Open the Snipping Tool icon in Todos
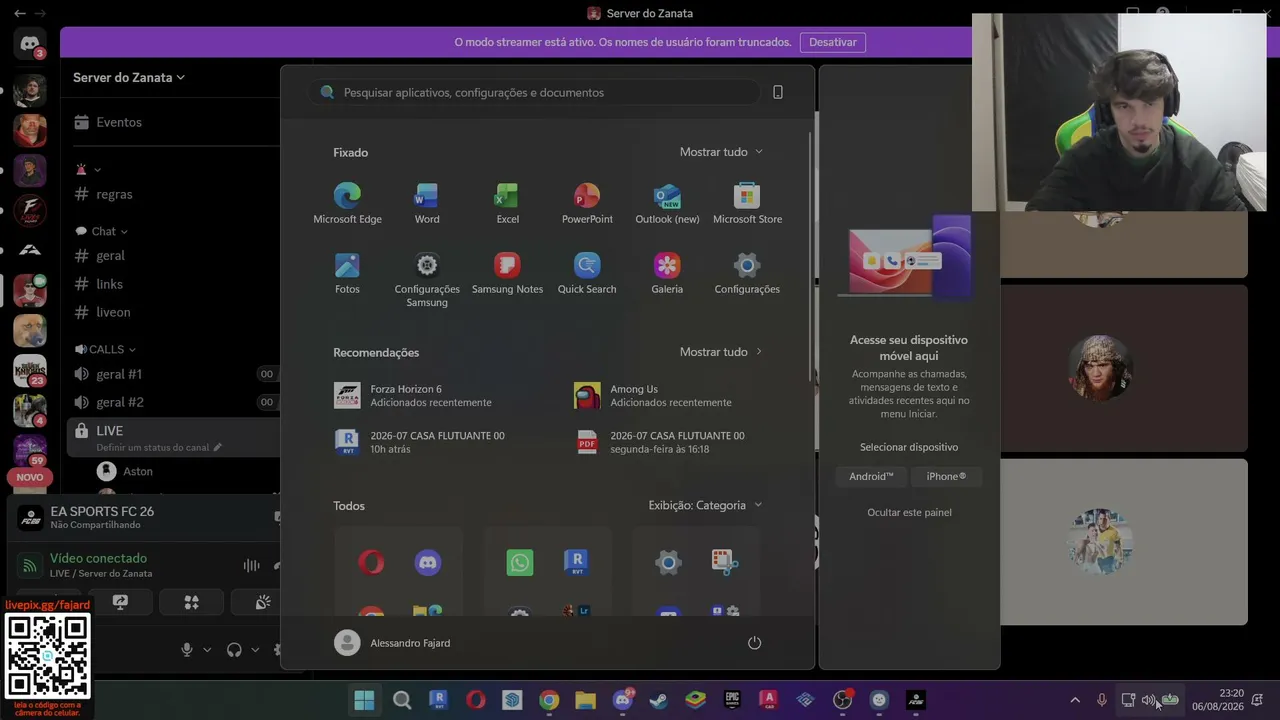 725,563
